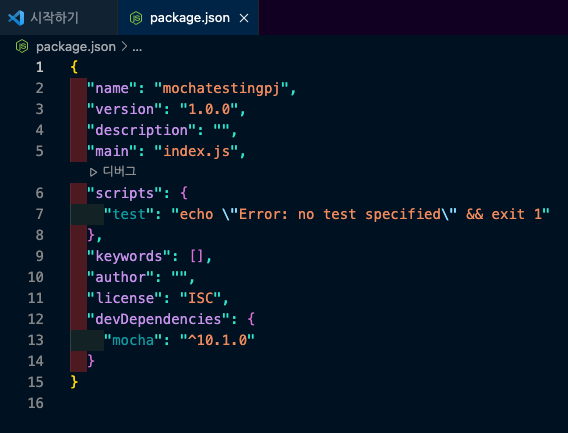Image resolution: width=568 pixels, height=433 pixels.
Task: Click the "index.js" value
Action: [196, 151]
